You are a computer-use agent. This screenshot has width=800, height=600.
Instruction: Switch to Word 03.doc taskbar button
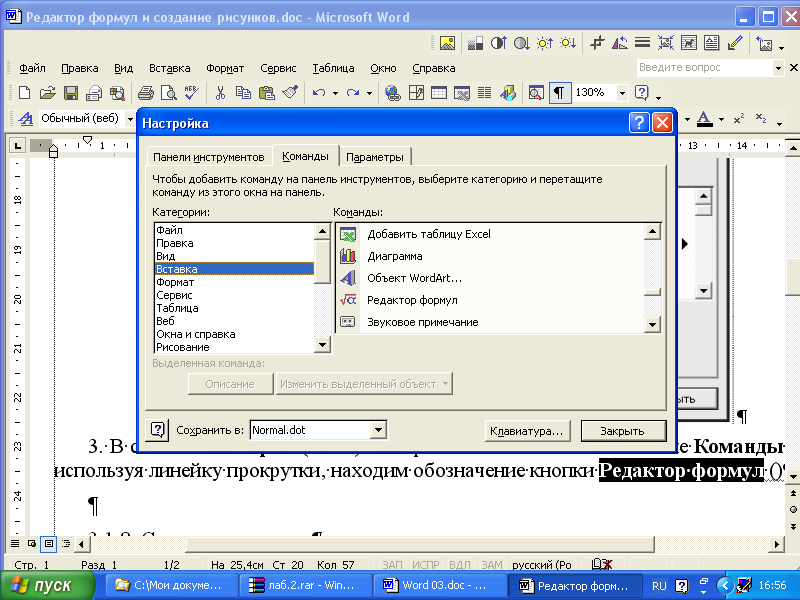point(440,585)
